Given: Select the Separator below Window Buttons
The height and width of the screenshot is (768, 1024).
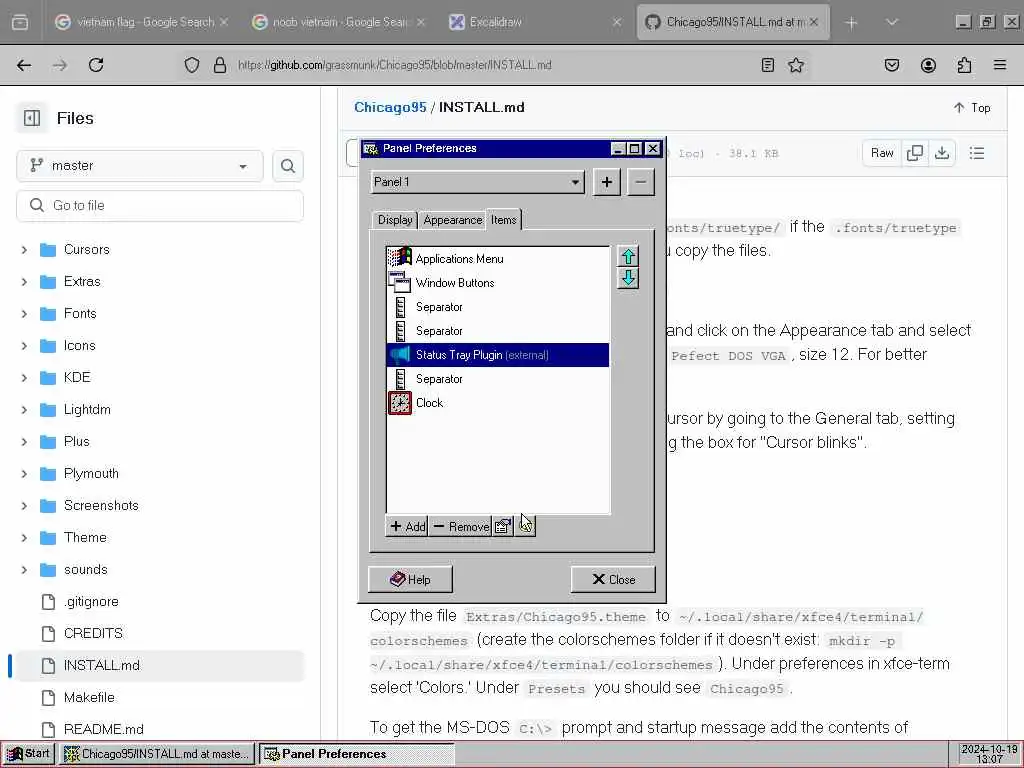Looking at the screenshot, I should [x=498, y=307].
